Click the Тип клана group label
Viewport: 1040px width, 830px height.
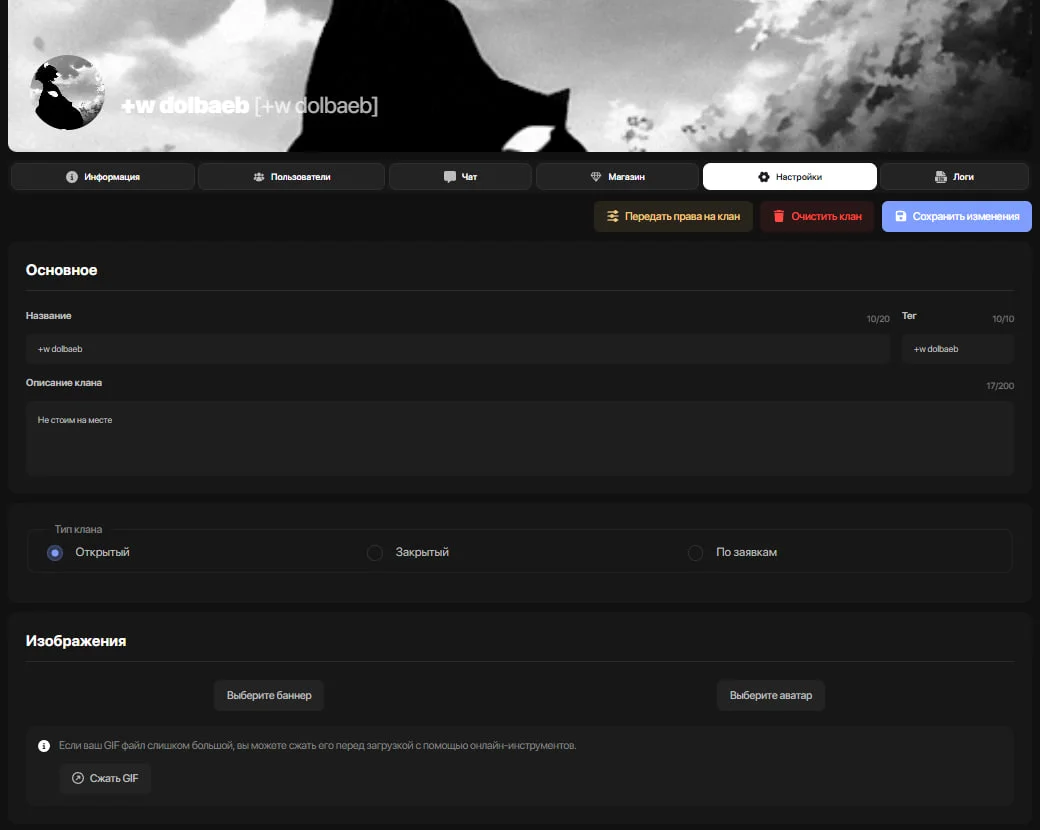(78, 529)
